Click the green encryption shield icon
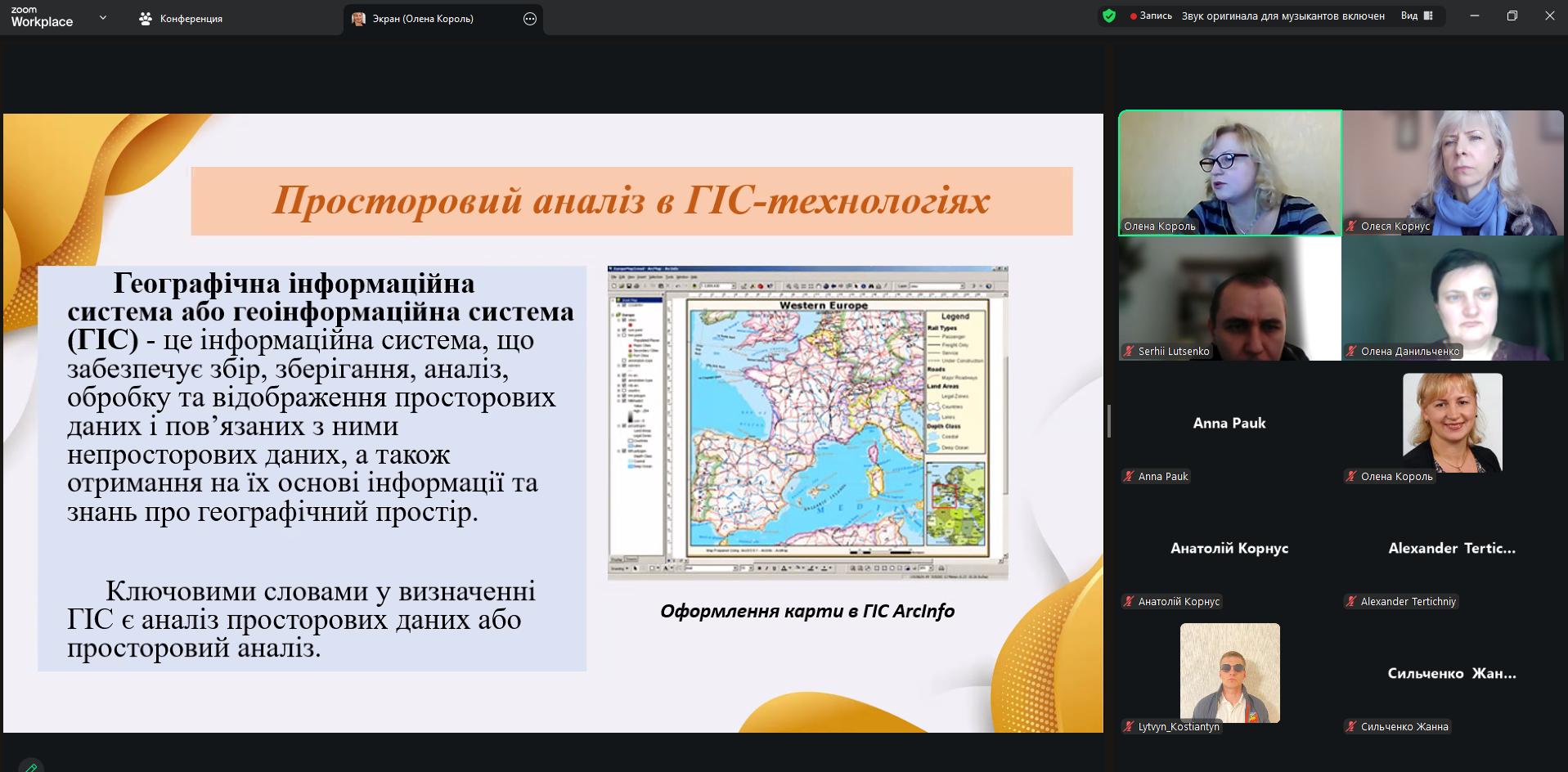This screenshot has width=1568, height=772. tap(1109, 16)
